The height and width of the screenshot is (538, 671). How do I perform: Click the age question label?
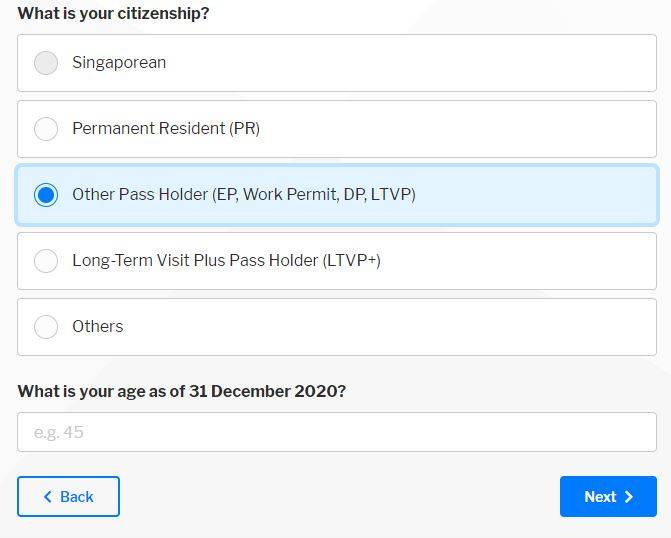pos(181,391)
